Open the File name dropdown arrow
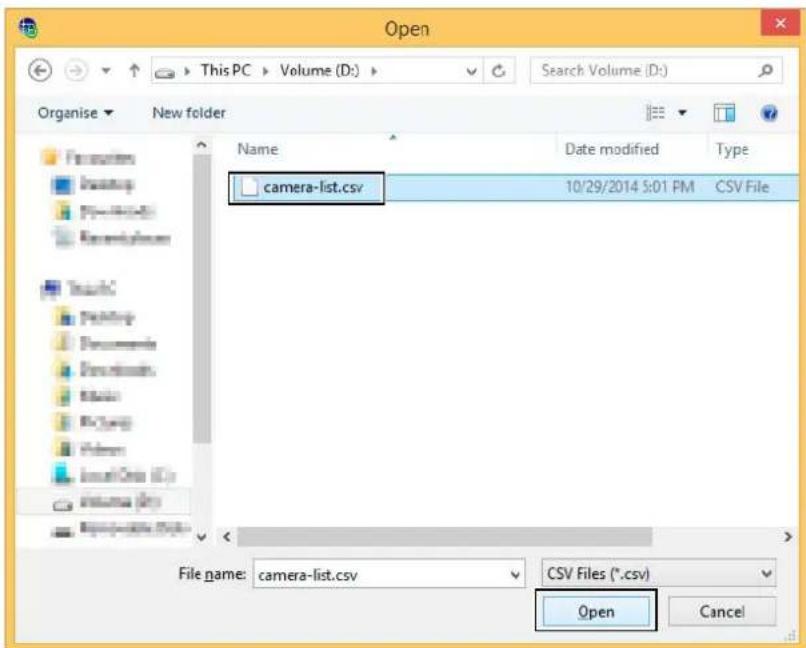 515,575
